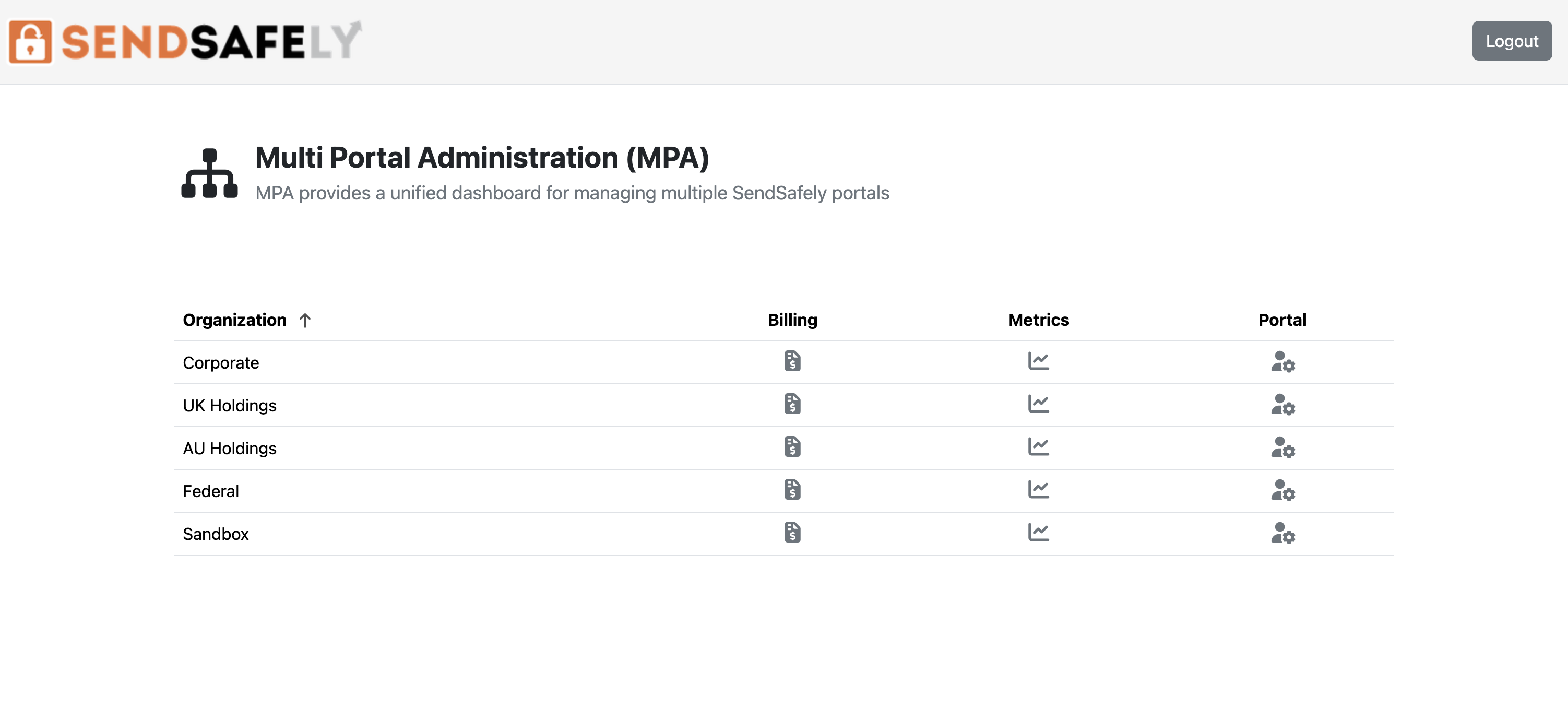Screen dimensions: 1568x707
Task: Select the Corporate organization name
Action: pyautogui.click(x=221, y=363)
